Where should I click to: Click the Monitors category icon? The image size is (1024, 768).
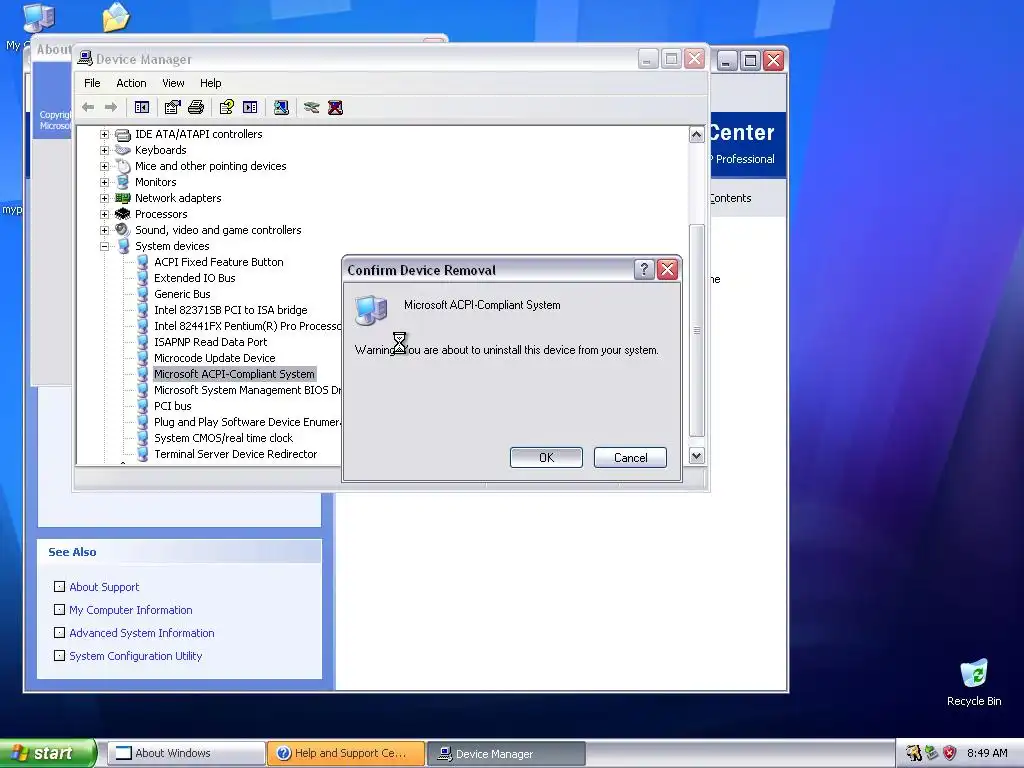(x=123, y=182)
